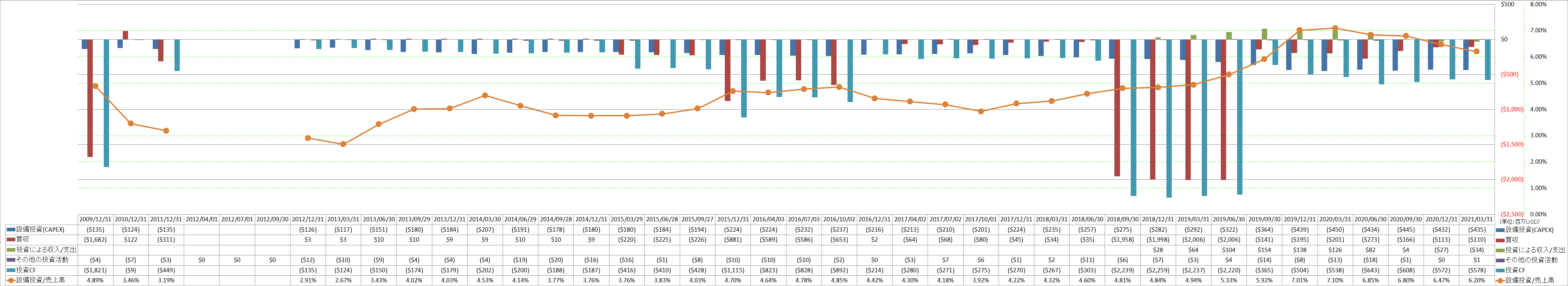Click the ratio cell 3.46%
The width and height of the screenshot is (1568, 286).
(x=131, y=281)
